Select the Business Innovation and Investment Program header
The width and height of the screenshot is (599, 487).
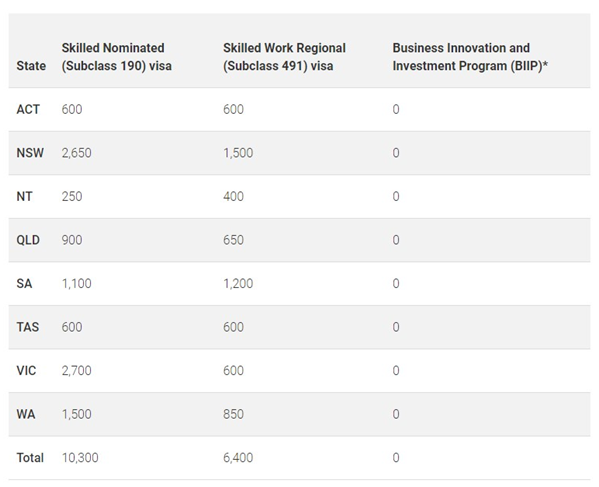(x=470, y=57)
